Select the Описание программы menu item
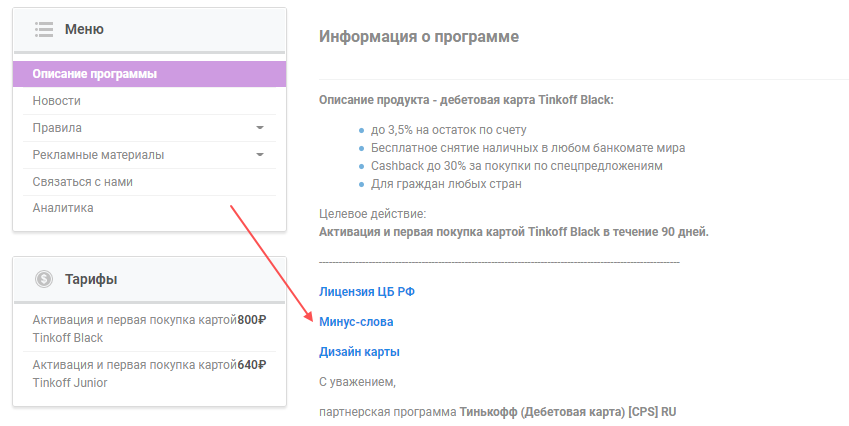The image size is (849, 426). click(95, 74)
